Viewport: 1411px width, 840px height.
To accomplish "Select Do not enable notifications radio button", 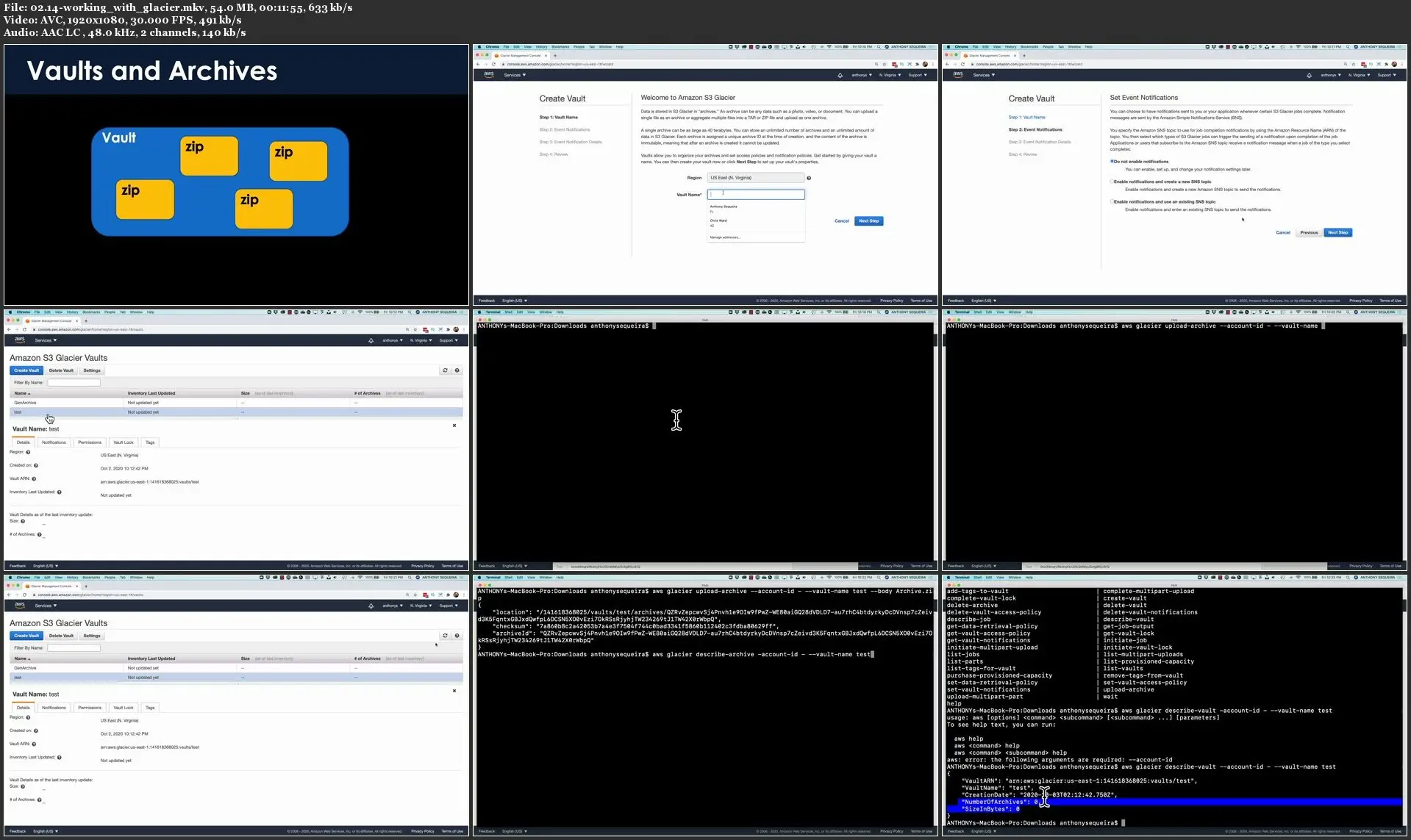I will coord(1112,161).
